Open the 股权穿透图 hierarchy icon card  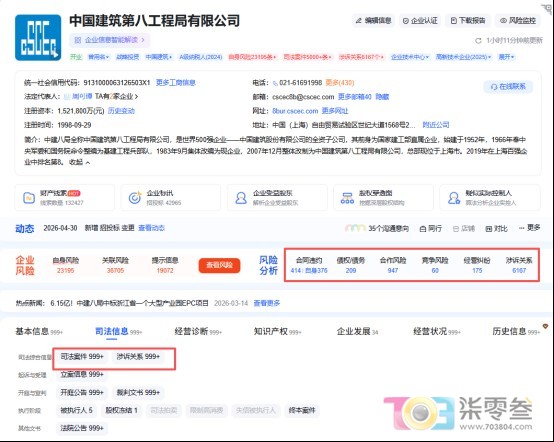(383, 198)
